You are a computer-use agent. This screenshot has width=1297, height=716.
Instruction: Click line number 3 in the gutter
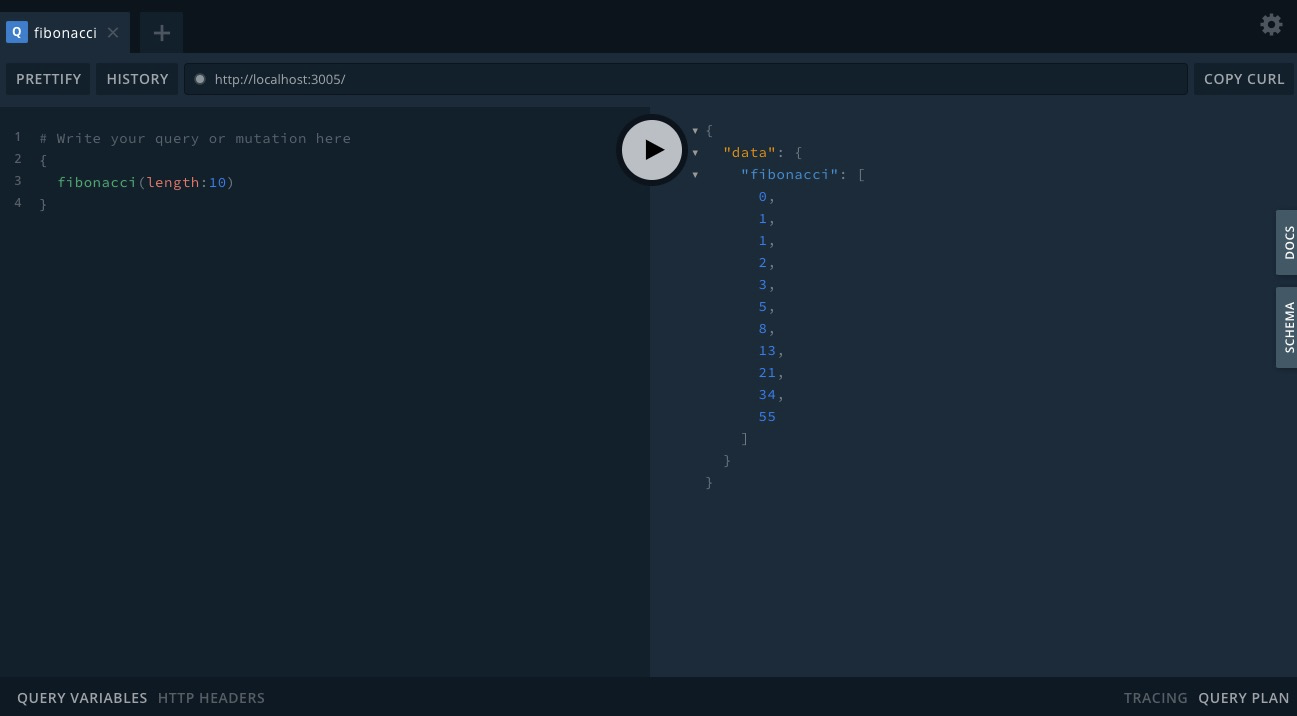coord(18,181)
